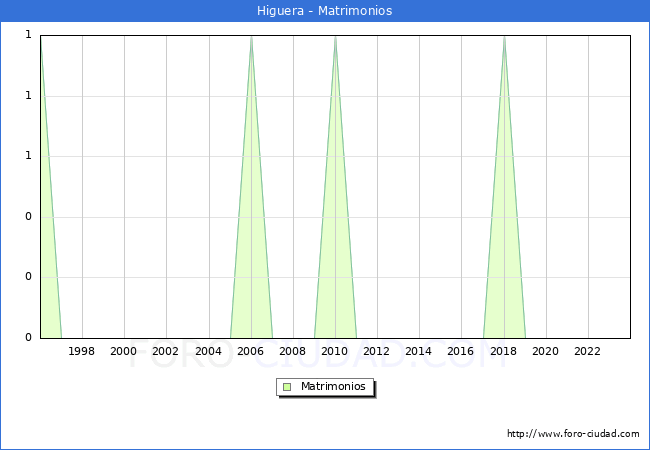Click the 2008 x-axis label

[x=293, y=351]
